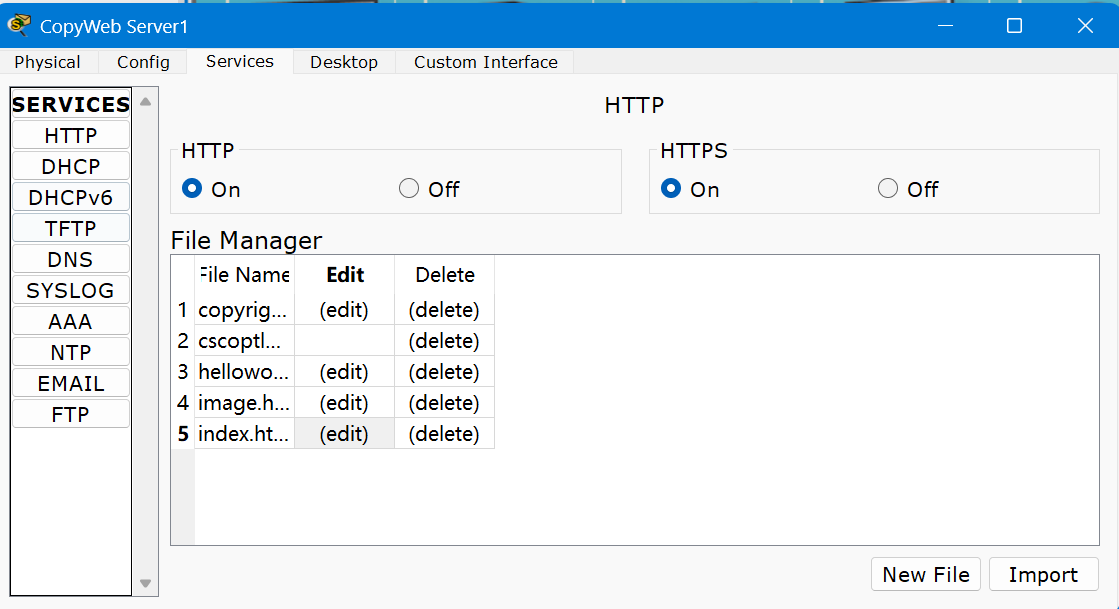Select the HTTP On radio button

(192, 189)
